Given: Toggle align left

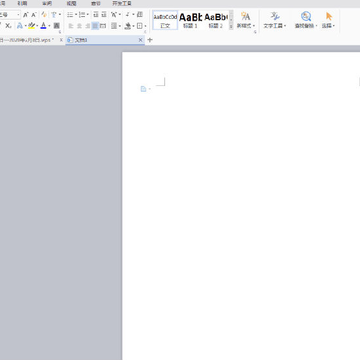Looking at the screenshot, I should point(71,26).
